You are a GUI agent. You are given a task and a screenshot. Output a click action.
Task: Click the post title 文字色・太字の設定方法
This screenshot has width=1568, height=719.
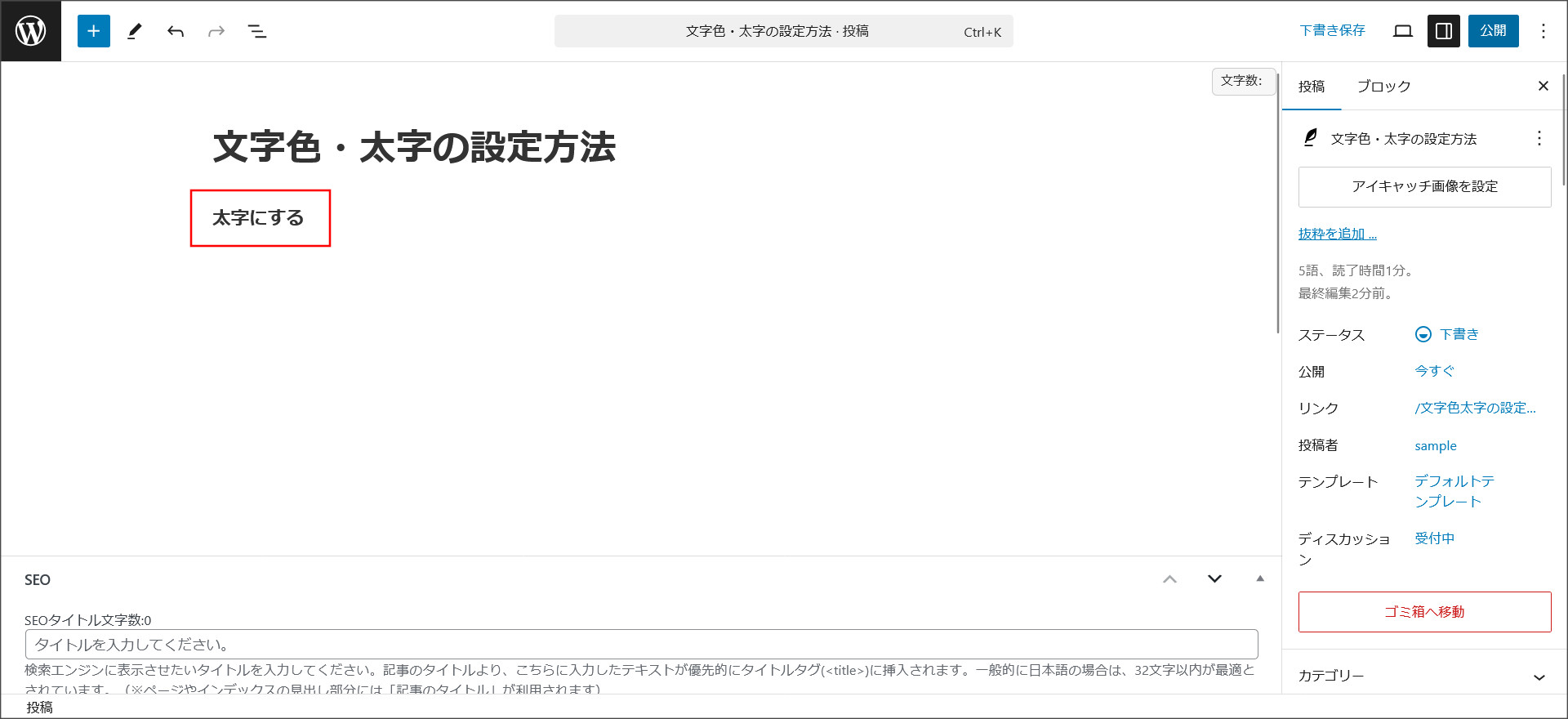pyautogui.click(x=415, y=147)
